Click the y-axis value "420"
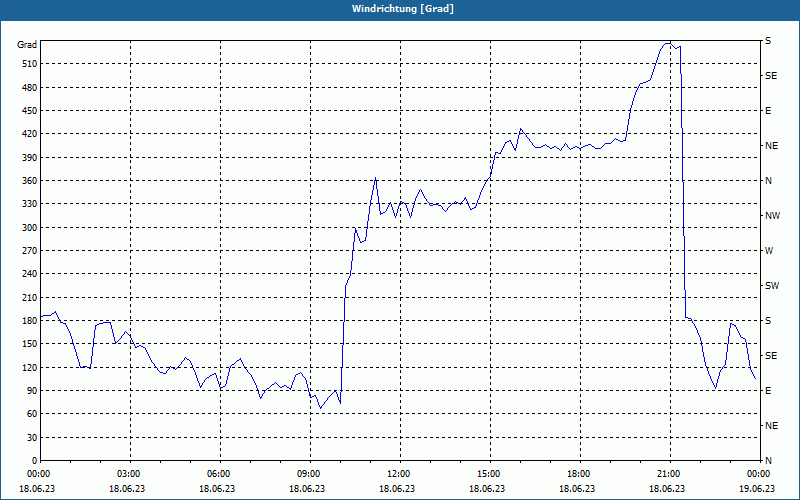Screen dimensions: 800x500 click(30, 134)
